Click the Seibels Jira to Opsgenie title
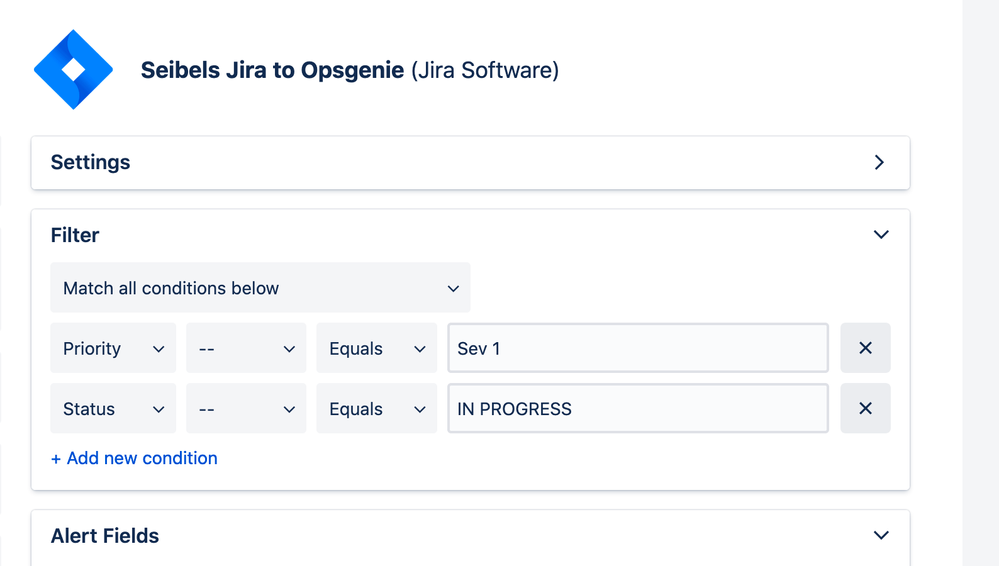999x566 pixels. click(x=272, y=70)
